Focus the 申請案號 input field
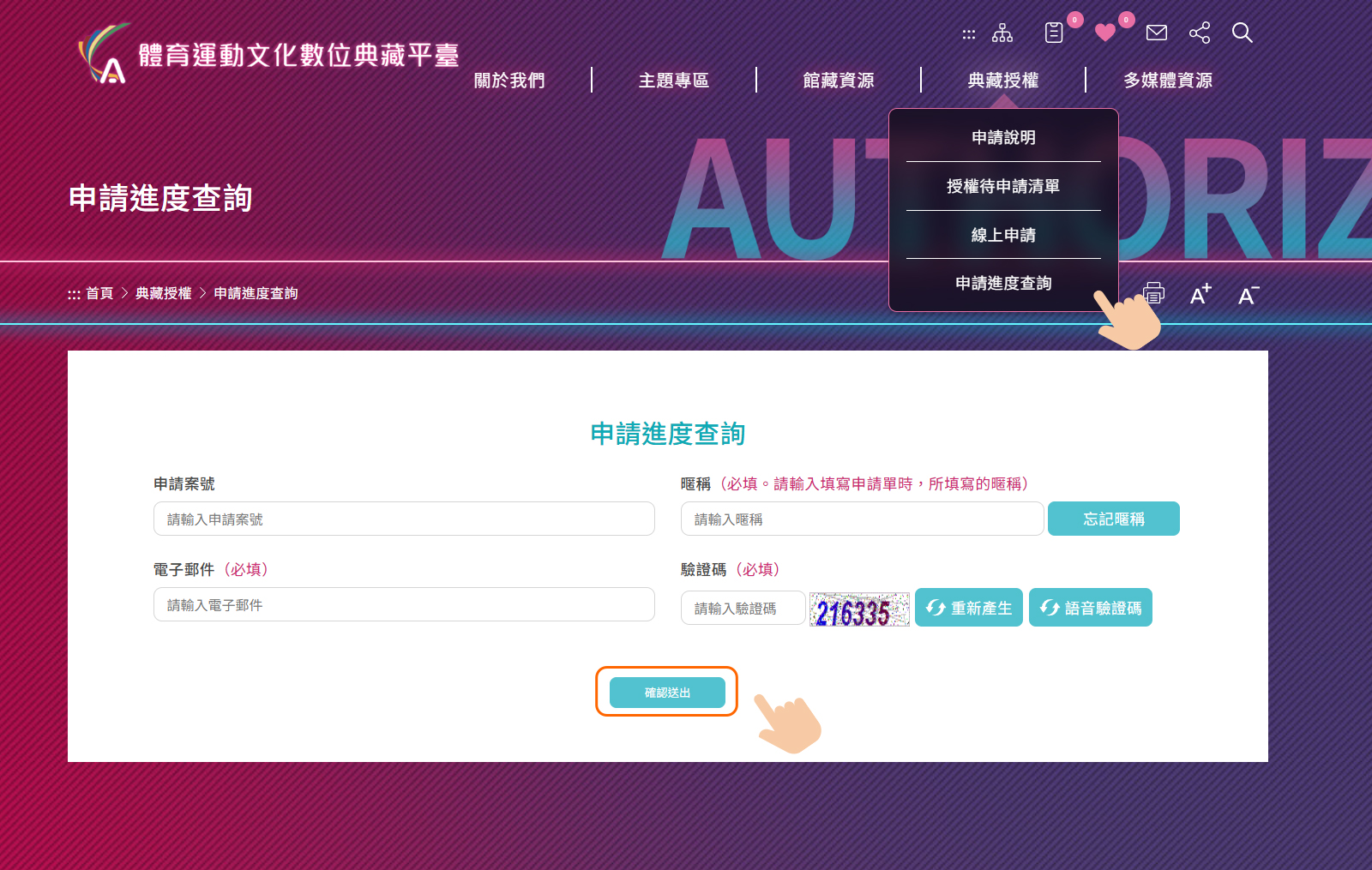 [x=404, y=519]
